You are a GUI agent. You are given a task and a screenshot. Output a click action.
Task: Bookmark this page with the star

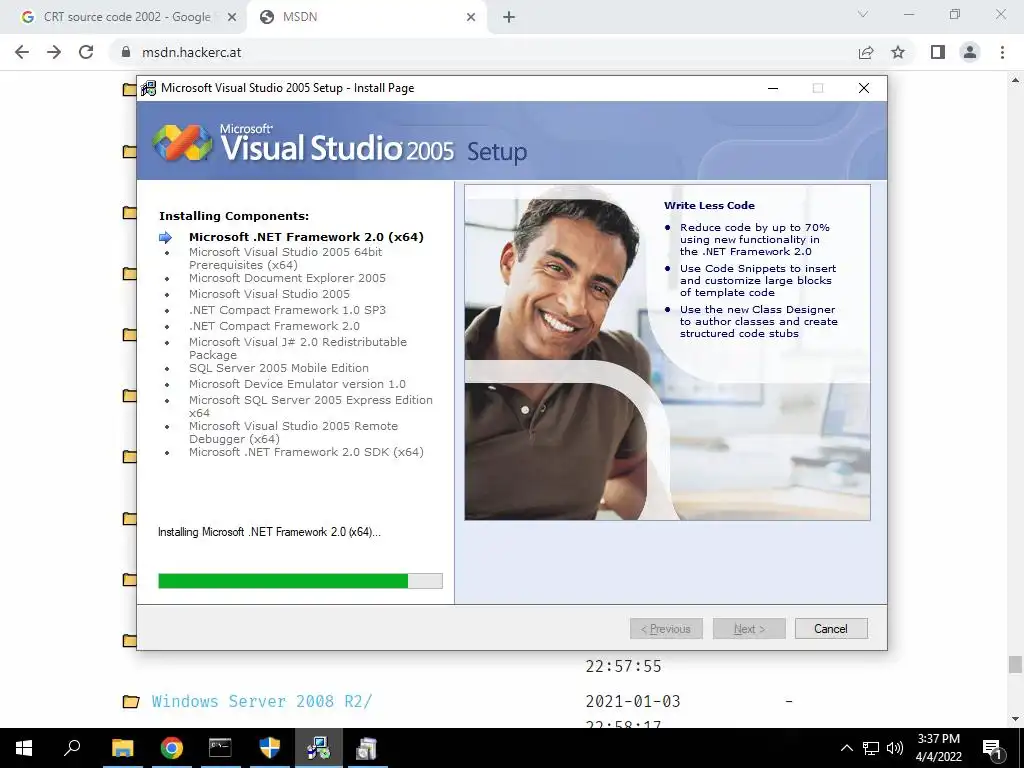[x=898, y=52]
